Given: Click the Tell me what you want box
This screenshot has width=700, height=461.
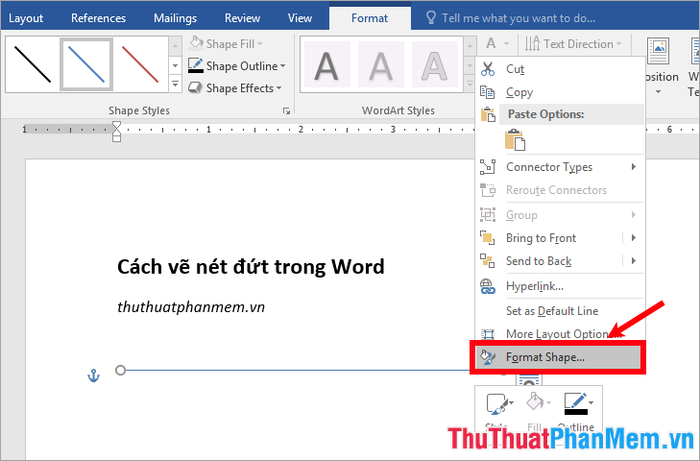Looking at the screenshot, I should pos(518,18).
